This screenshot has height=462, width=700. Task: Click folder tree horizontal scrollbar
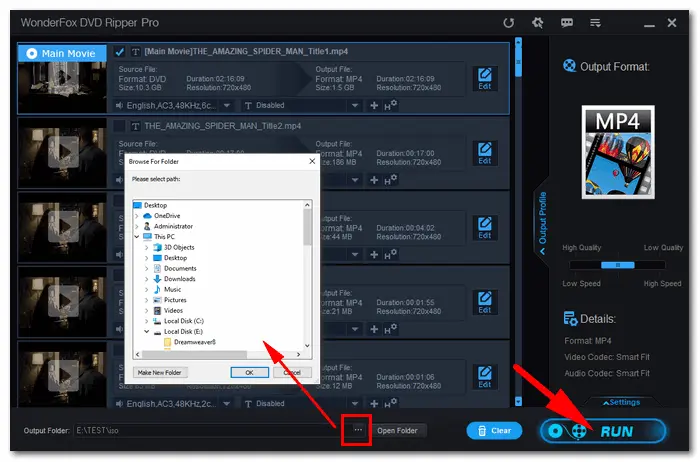pyautogui.click(x=194, y=355)
